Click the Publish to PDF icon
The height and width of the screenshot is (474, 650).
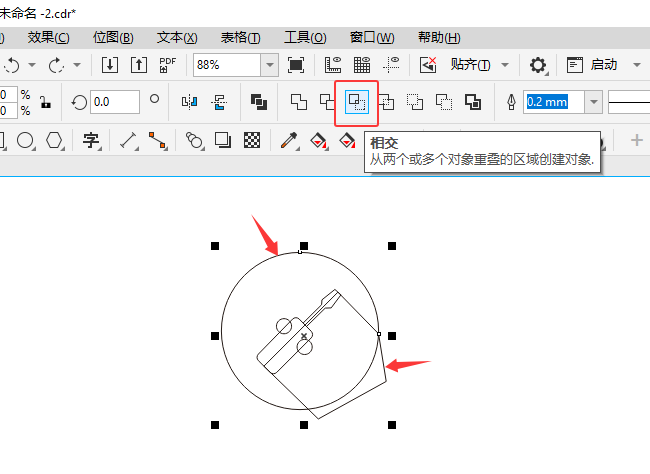coord(167,65)
